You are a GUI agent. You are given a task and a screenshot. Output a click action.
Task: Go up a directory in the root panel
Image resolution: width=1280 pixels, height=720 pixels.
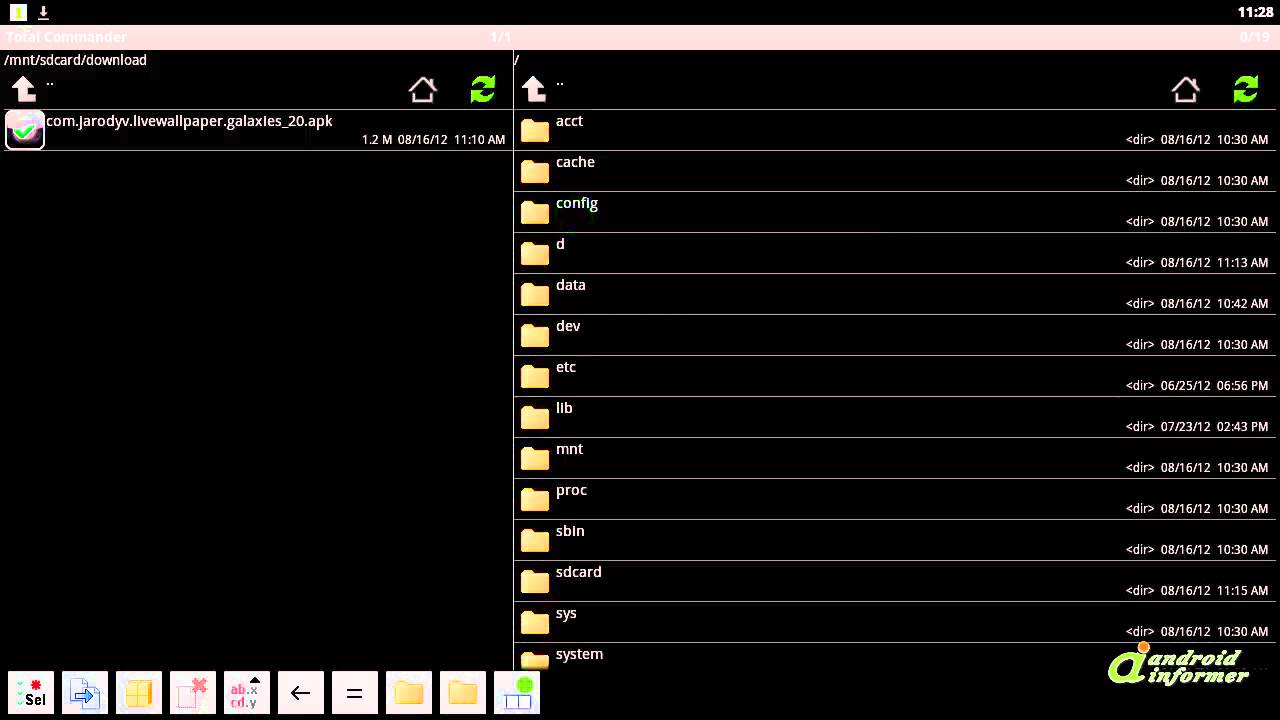point(534,89)
